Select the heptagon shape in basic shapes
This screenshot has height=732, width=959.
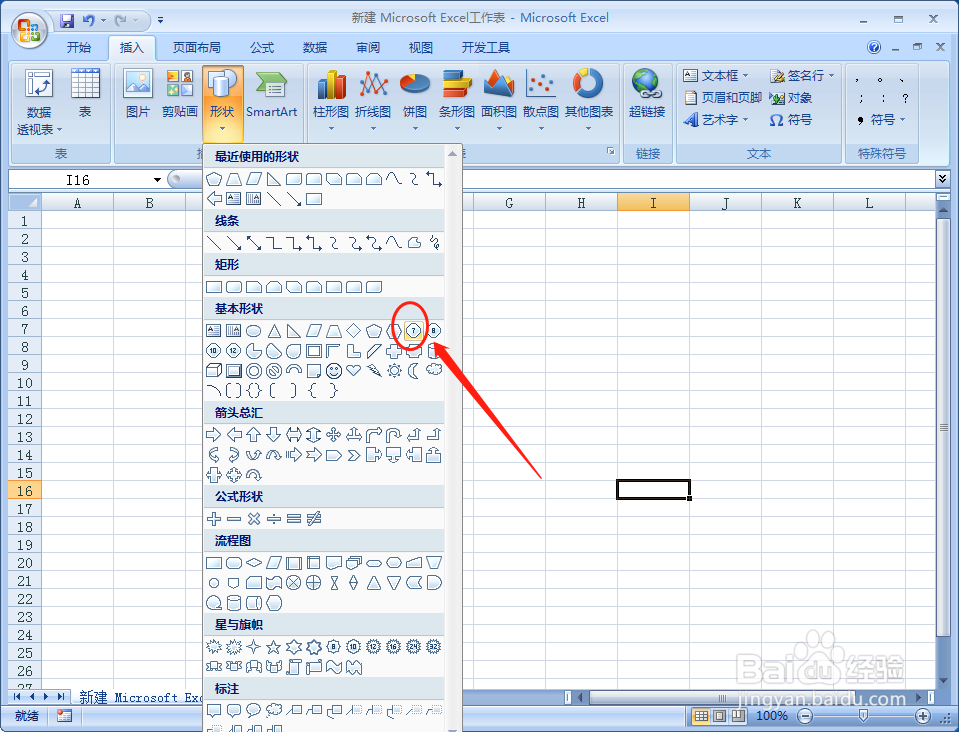click(x=413, y=331)
